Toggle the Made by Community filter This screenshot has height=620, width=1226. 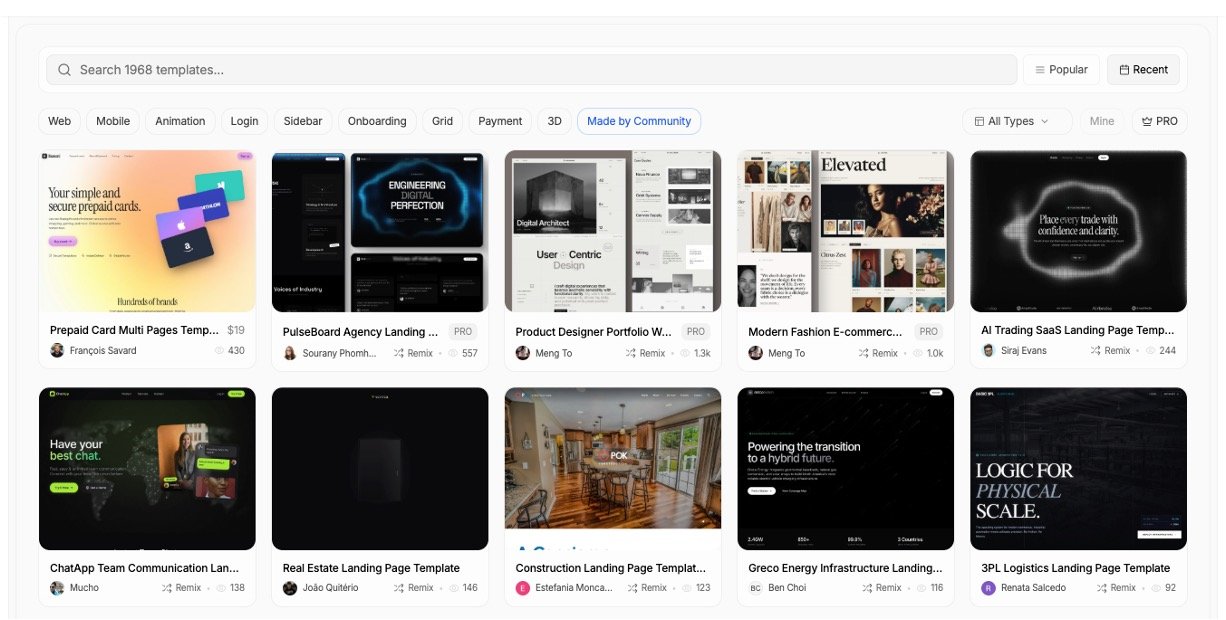click(638, 121)
